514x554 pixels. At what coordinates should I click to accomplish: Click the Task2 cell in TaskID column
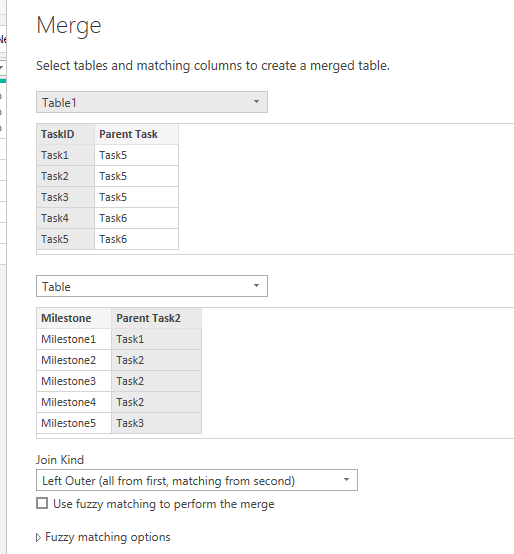(65, 176)
